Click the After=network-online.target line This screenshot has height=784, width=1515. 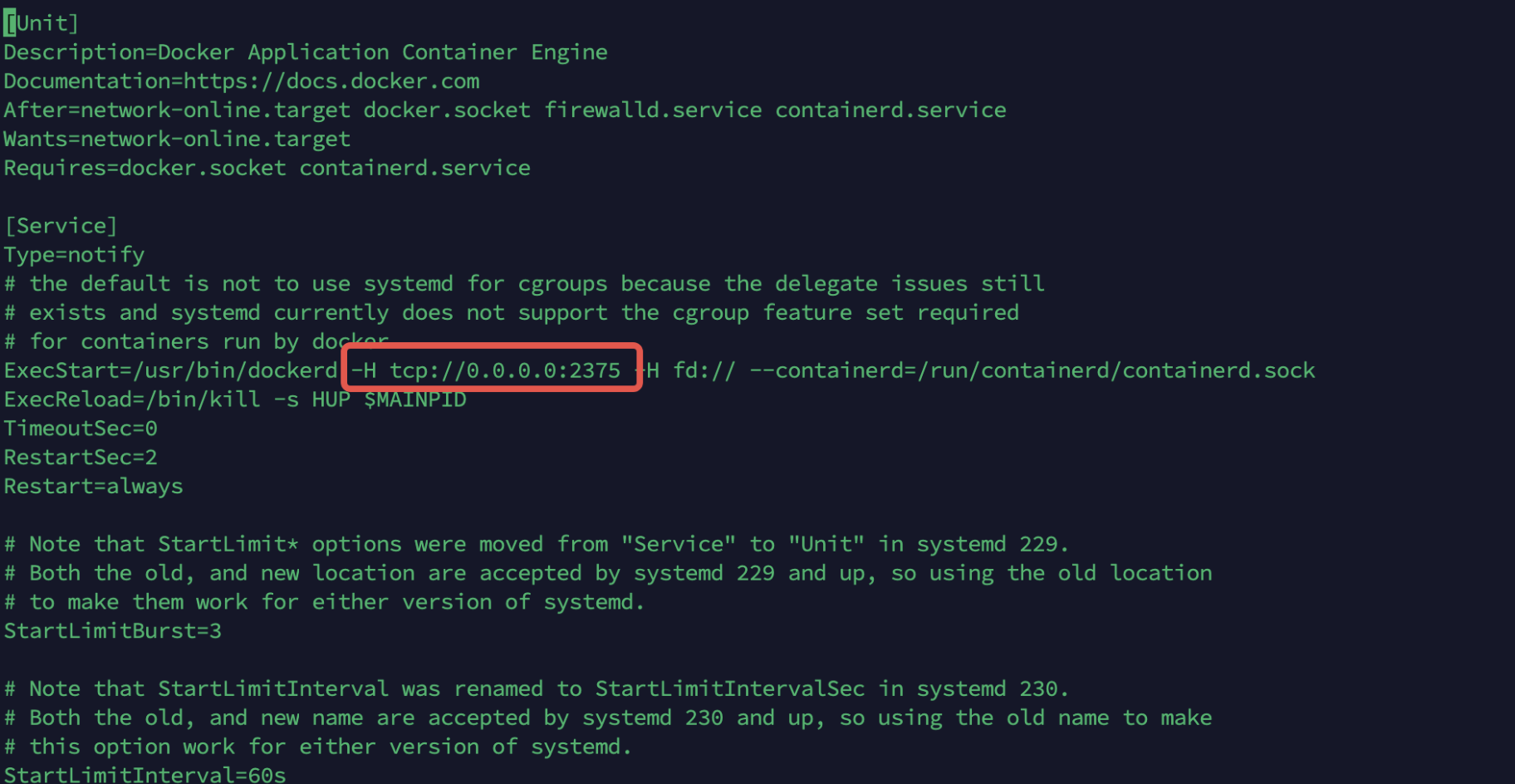(505, 110)
